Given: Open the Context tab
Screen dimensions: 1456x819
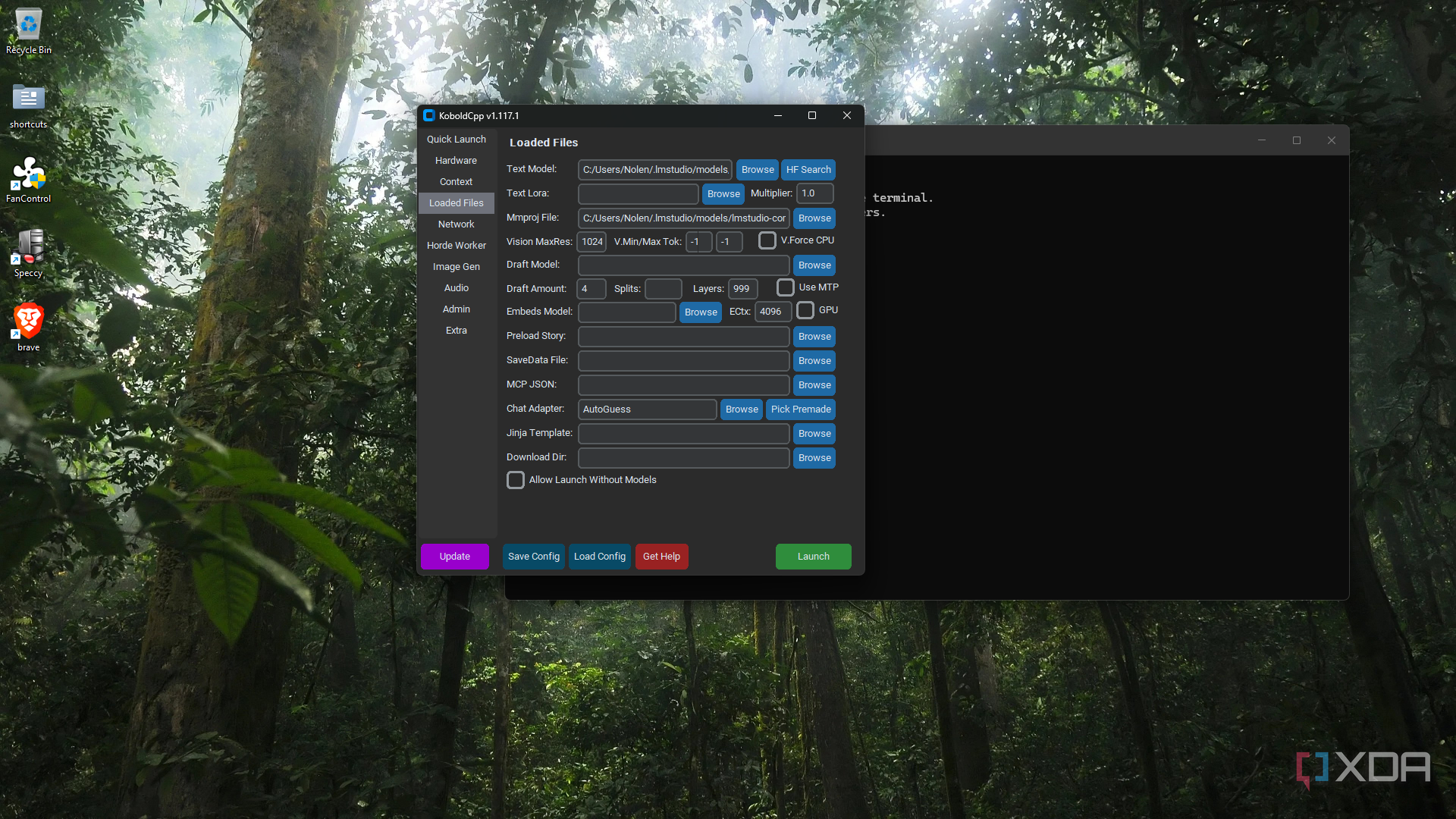Looking at the screenshot, I should pos(457,182).
